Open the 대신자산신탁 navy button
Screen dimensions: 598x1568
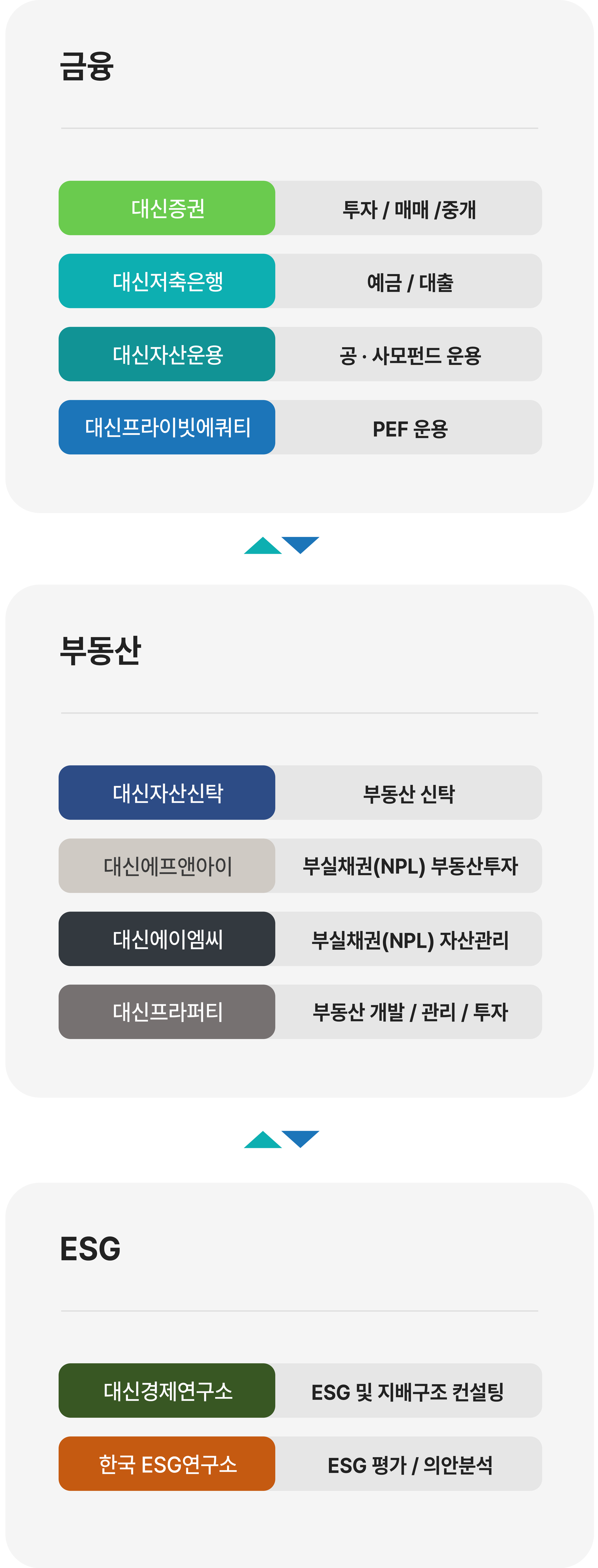(x=167, y=793)
